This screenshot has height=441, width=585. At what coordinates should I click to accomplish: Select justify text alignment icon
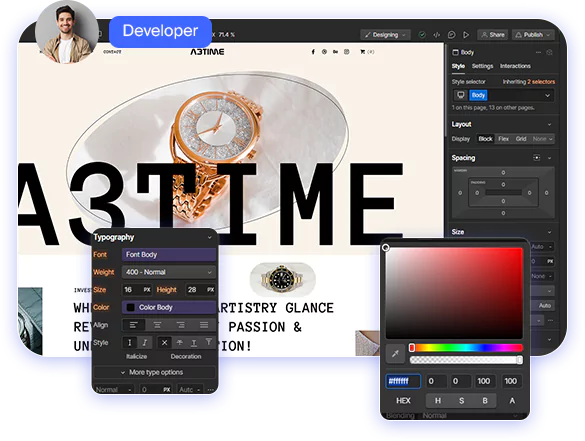point(204,325)
